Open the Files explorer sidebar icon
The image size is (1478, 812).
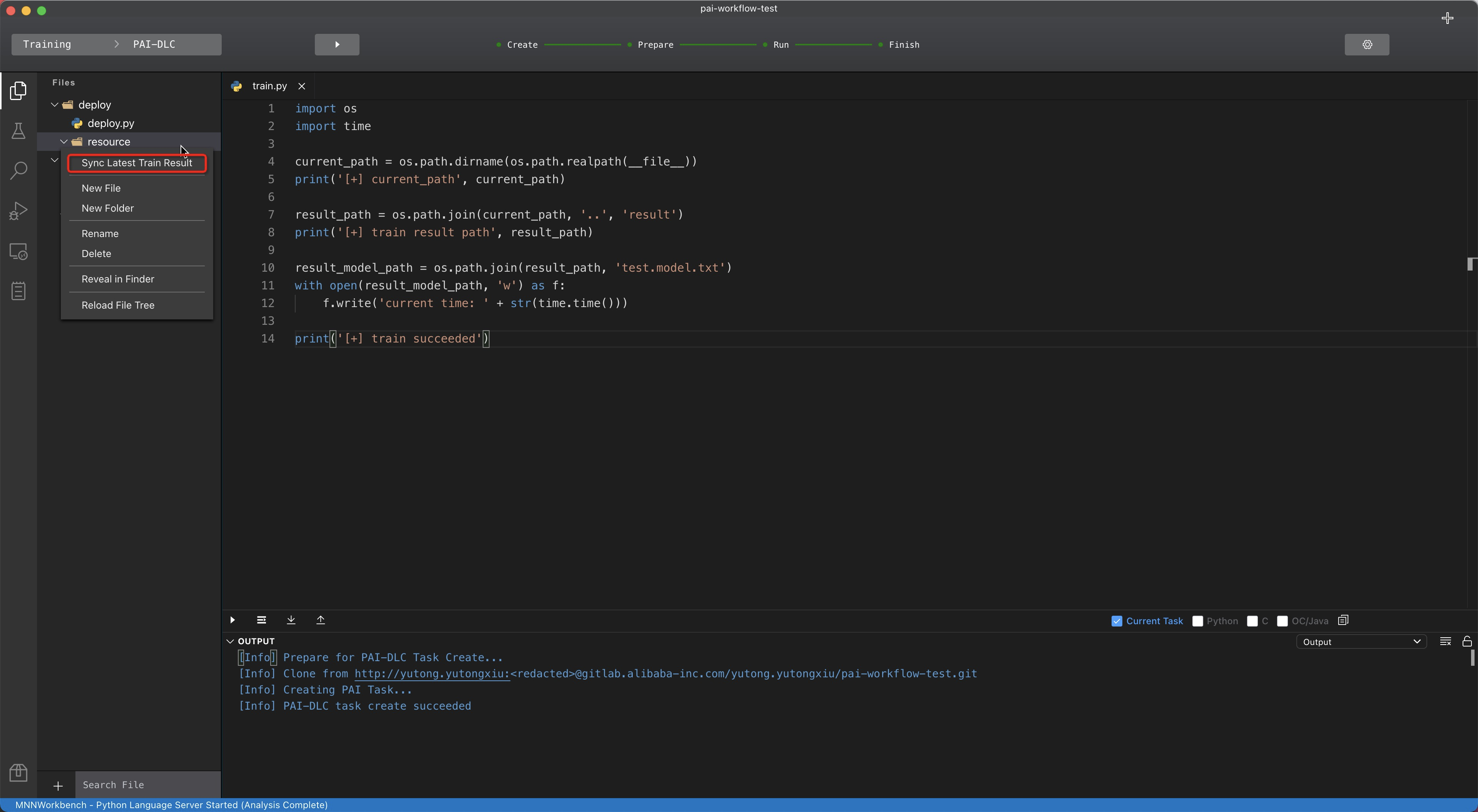click(18, 90)
